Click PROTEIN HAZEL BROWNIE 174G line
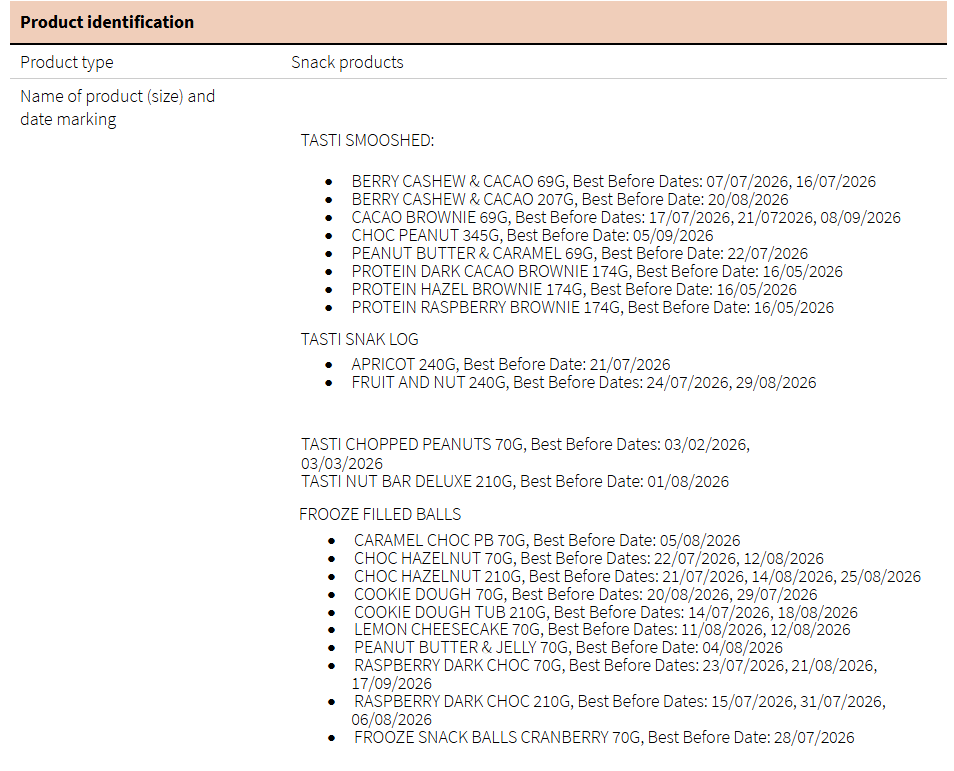 tap(574, 289)
